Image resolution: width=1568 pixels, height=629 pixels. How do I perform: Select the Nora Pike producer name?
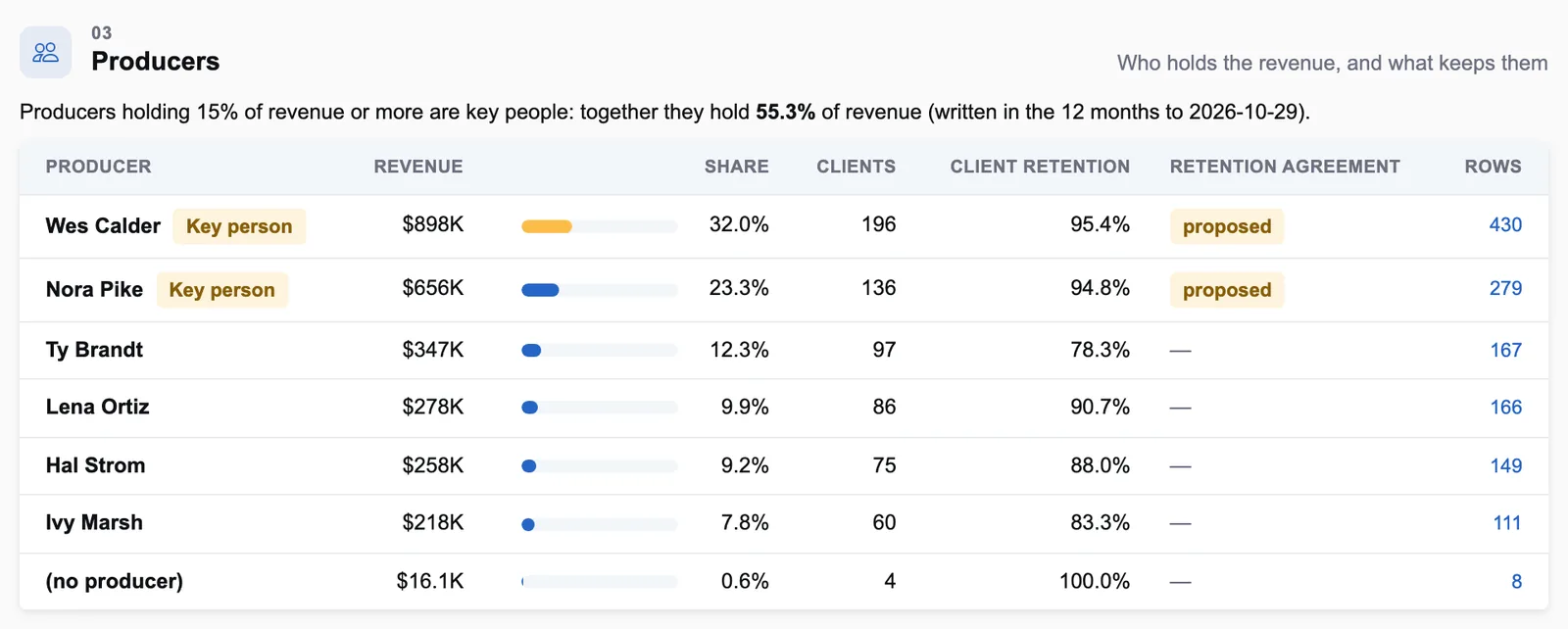click(x=94, y=289)
